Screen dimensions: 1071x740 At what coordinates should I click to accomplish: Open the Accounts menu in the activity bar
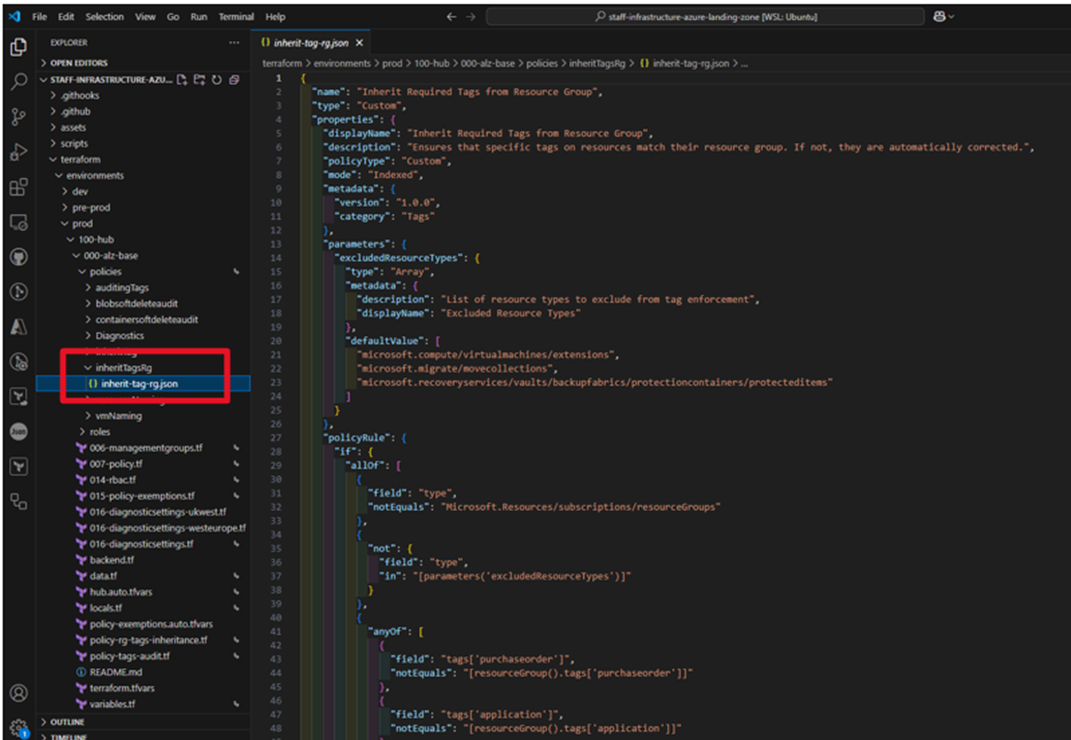[18, 693]
